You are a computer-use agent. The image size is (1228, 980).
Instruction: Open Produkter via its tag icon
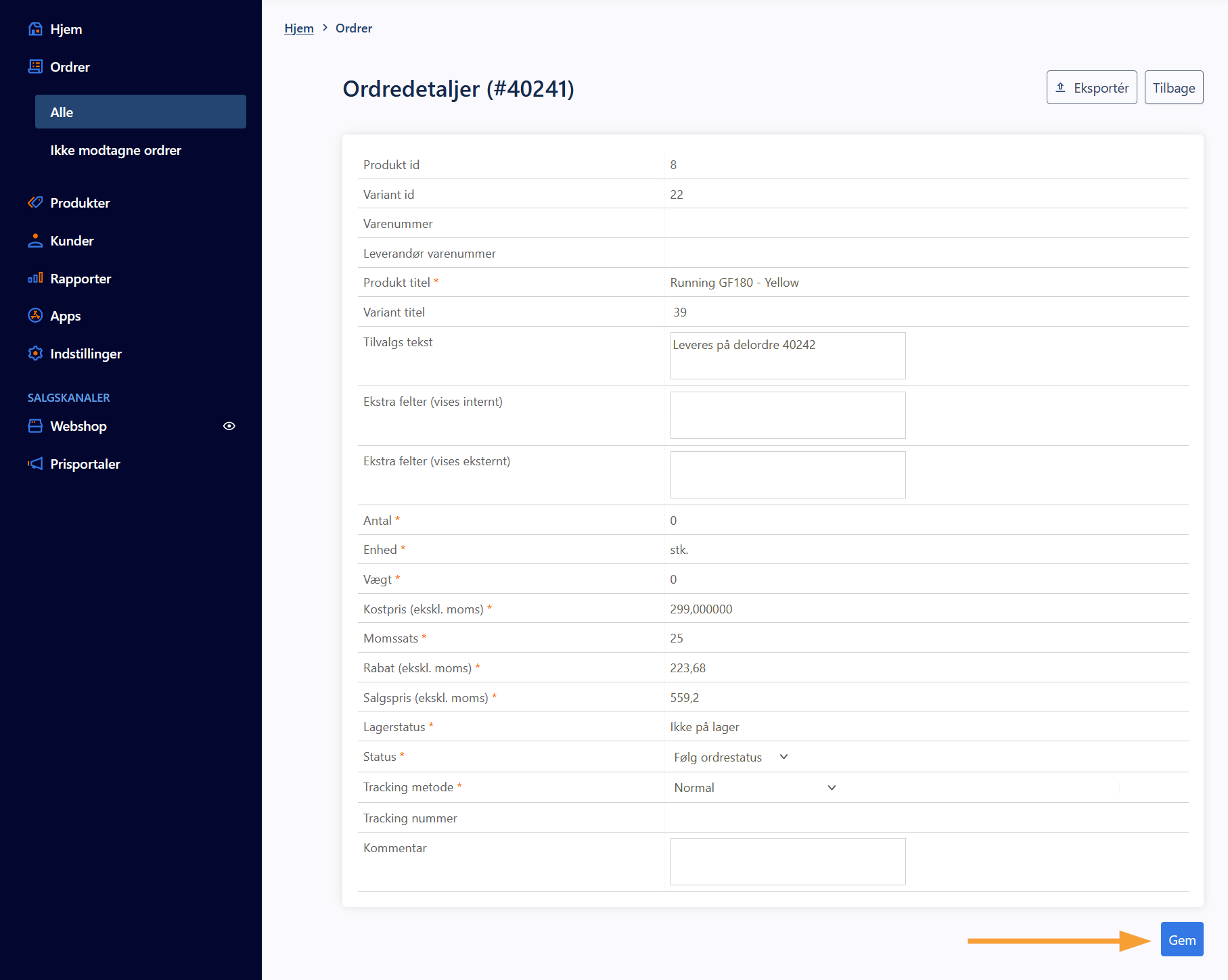[35, 203]
